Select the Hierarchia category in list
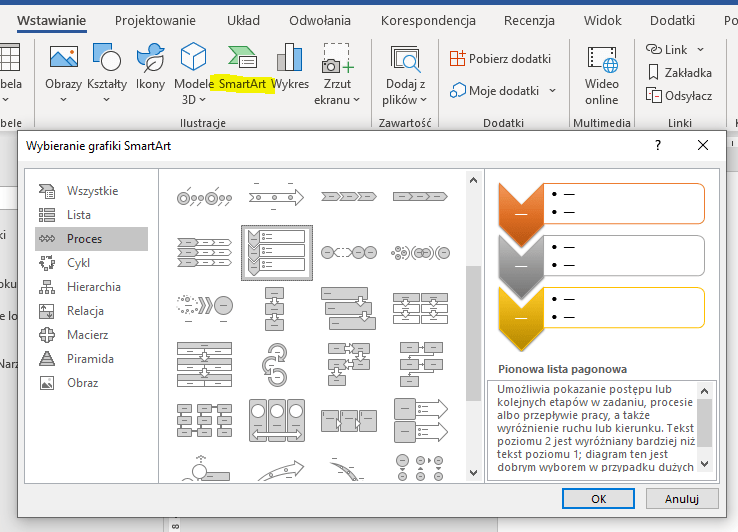 (93, 287)
